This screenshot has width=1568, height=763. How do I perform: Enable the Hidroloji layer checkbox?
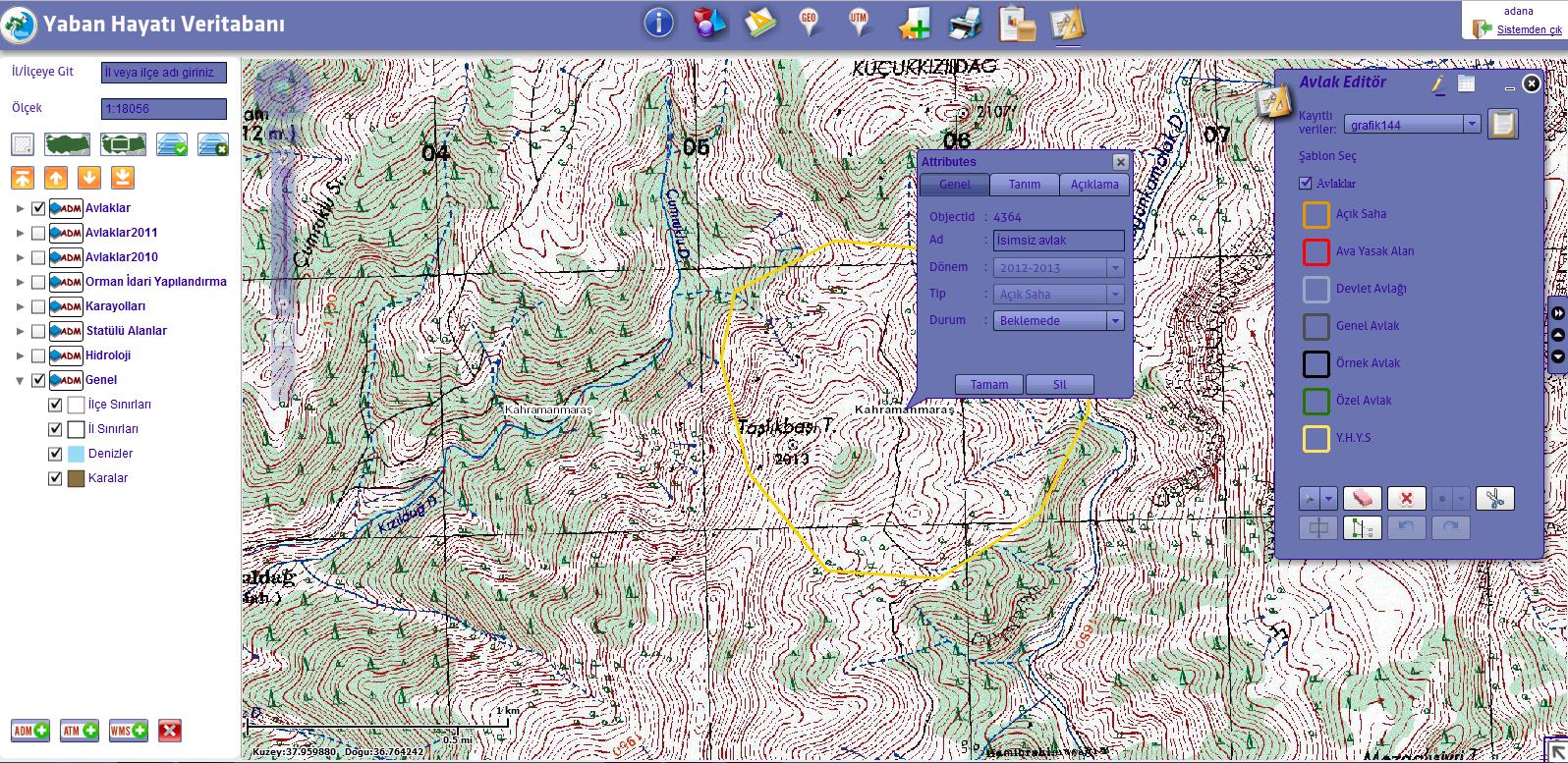pyautogui.click(x=38, y=355)
